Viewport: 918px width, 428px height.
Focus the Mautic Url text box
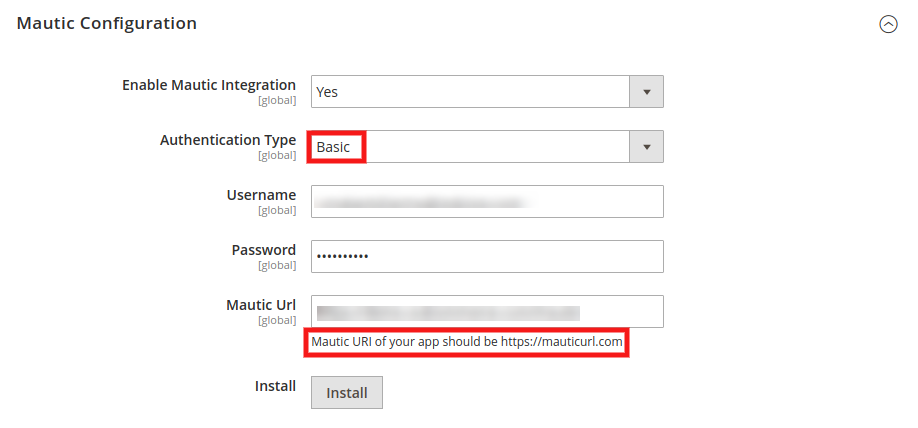pos(487,312)
